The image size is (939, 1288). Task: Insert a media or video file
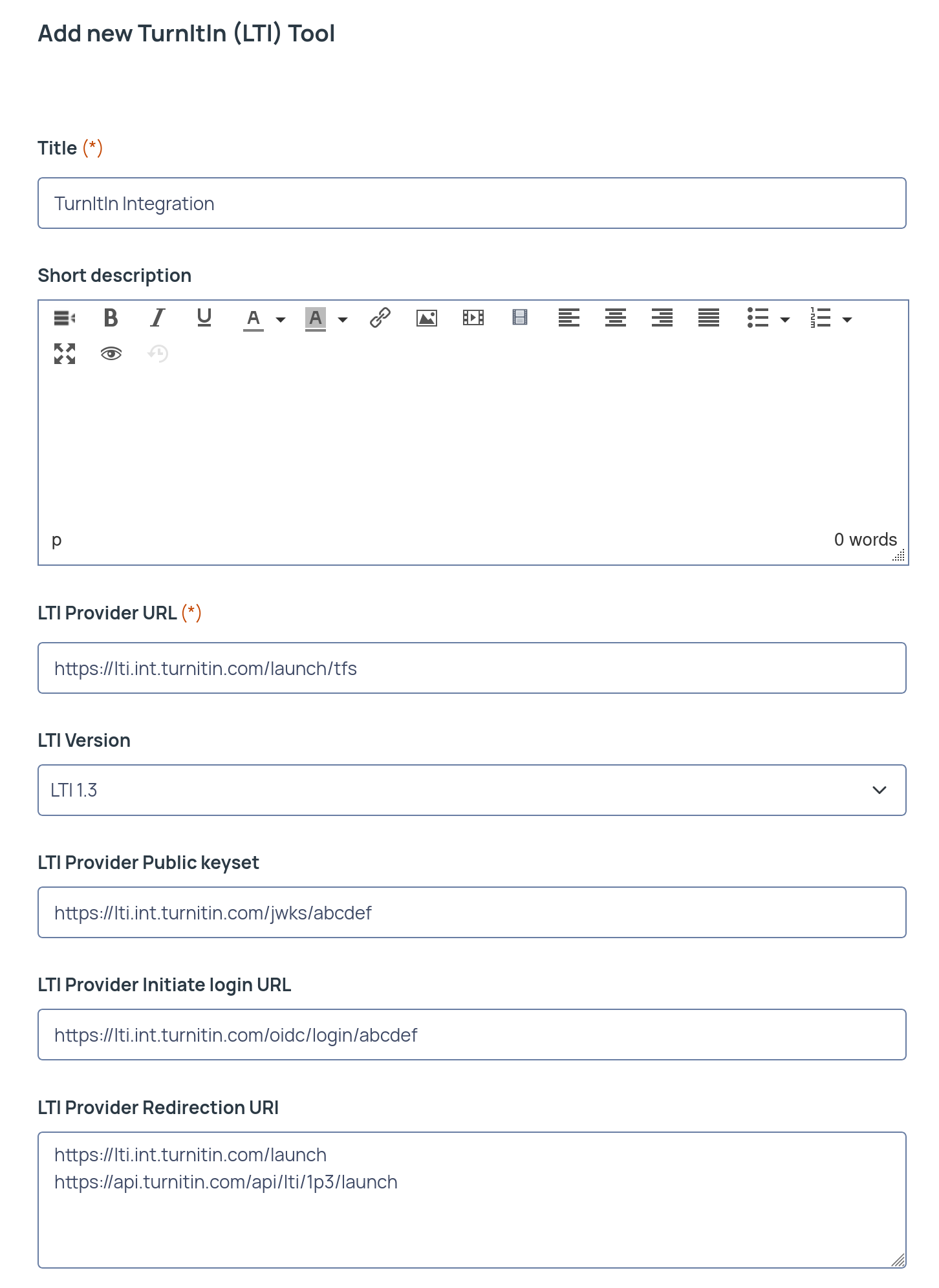(x=473, y=317)
